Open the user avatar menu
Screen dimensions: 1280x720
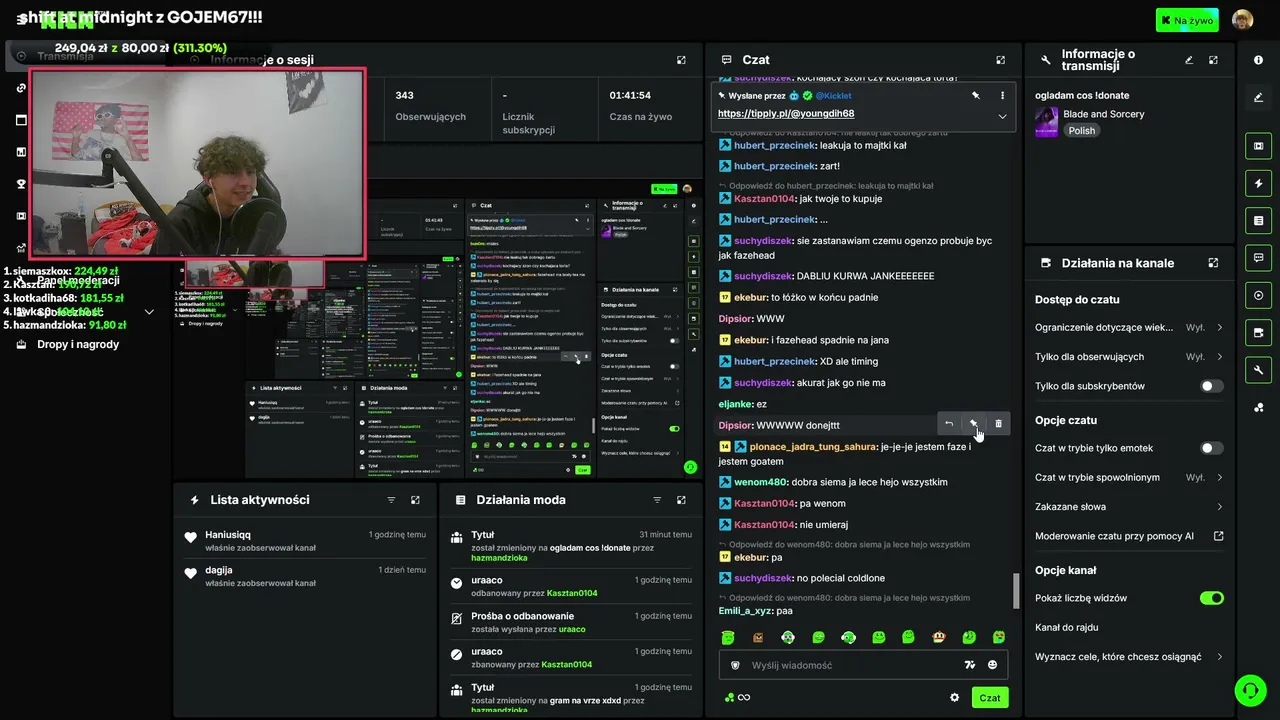1242,20
